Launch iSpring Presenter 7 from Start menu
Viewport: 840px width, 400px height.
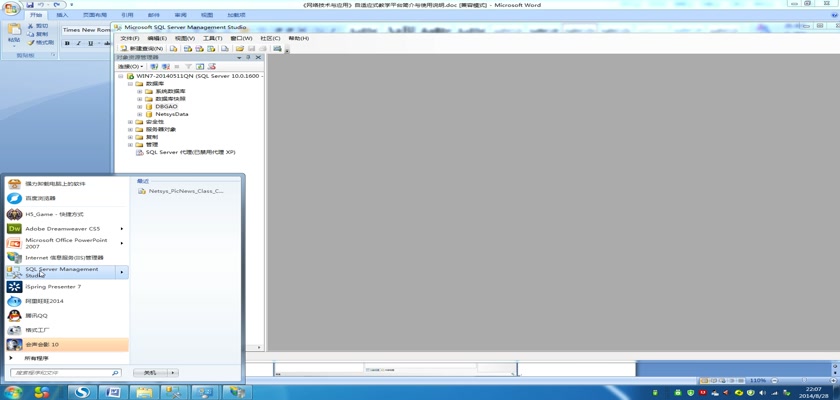tap(67, 286)
